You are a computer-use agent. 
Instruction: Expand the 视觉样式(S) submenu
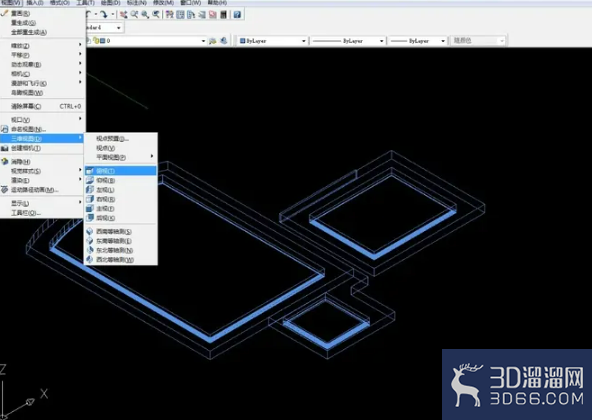(x=42, y=171)
